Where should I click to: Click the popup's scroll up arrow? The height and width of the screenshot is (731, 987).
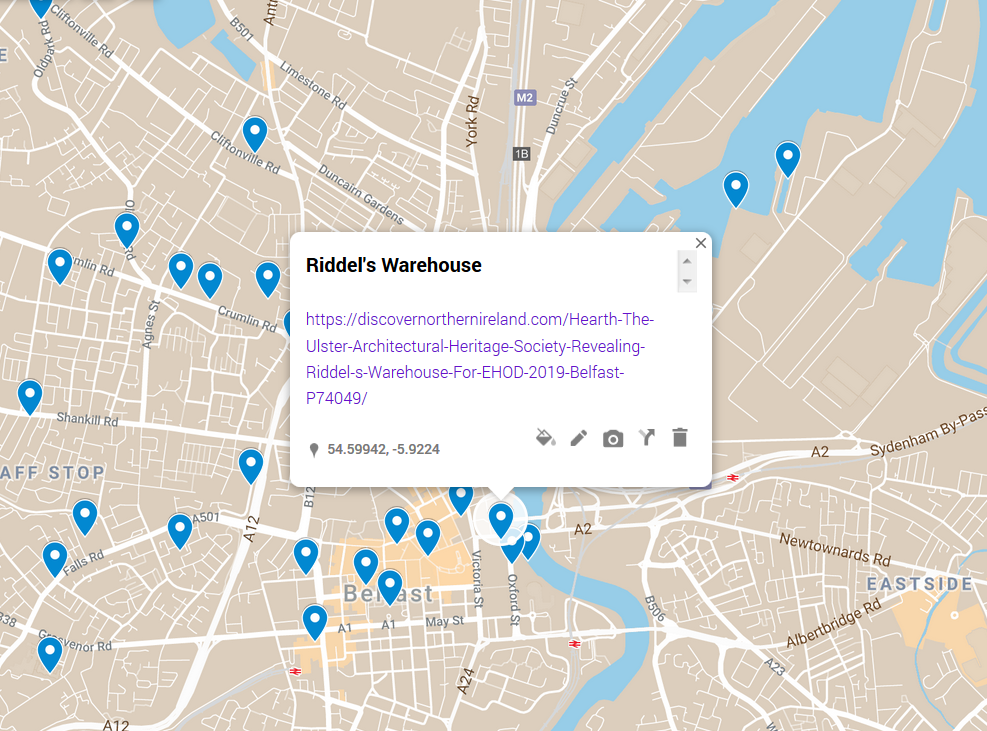click(686, 261)
